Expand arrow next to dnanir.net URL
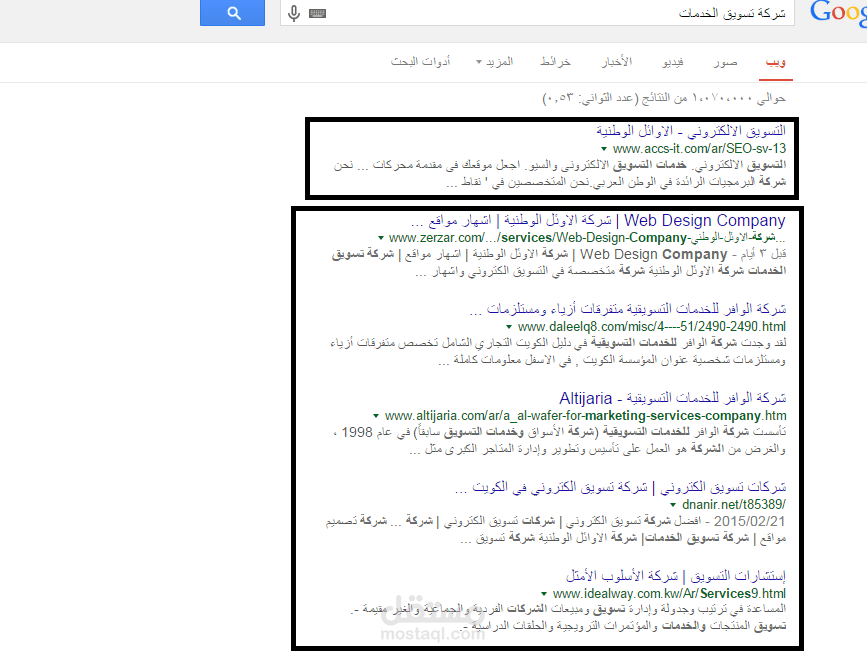867x656 pixels. click(x=673, y=505)
